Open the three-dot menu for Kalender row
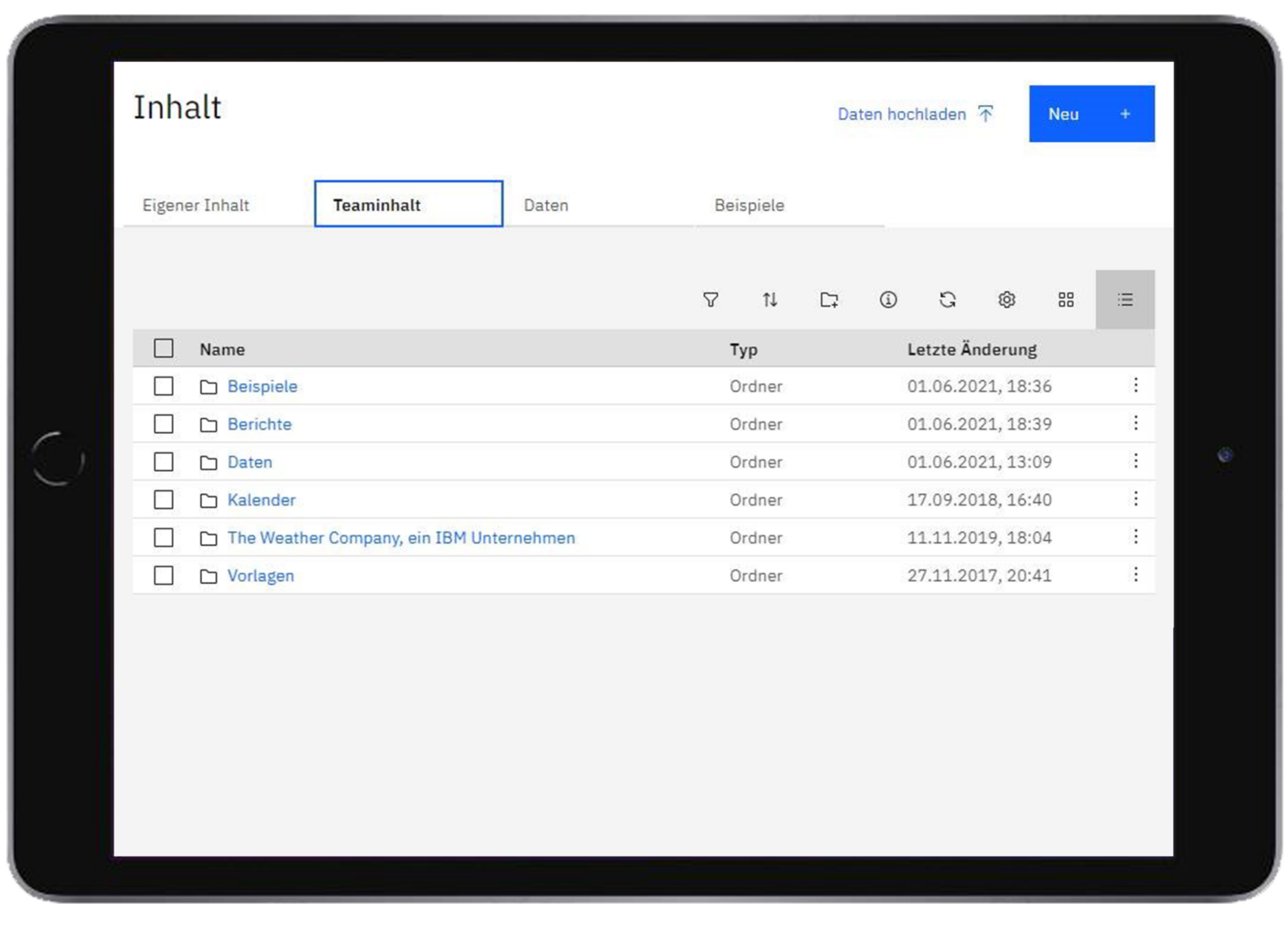 [1135, 499]
